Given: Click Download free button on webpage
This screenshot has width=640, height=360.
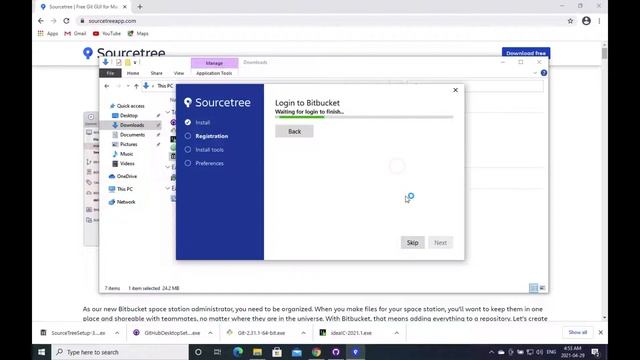Looking at the screenshot, I should coord(526,53).
